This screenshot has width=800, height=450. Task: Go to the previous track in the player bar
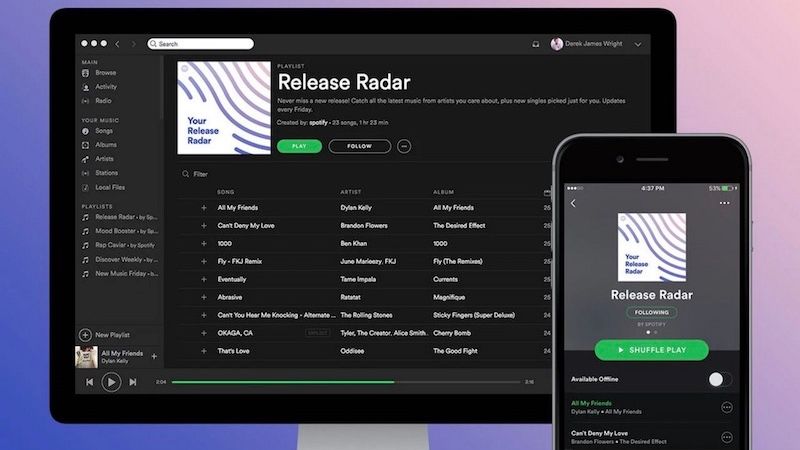(90, 382)
